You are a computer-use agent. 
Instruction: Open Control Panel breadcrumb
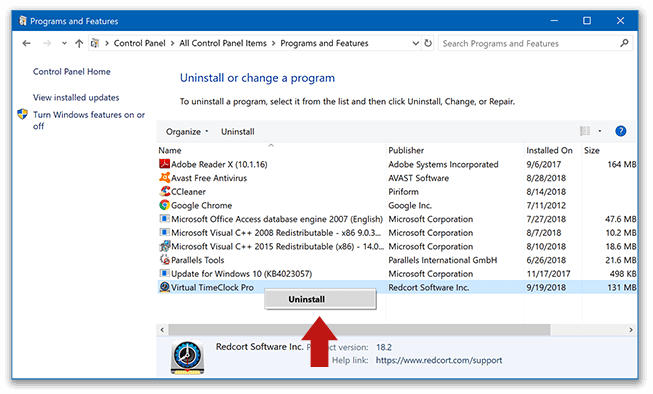[x=140, y=43]
